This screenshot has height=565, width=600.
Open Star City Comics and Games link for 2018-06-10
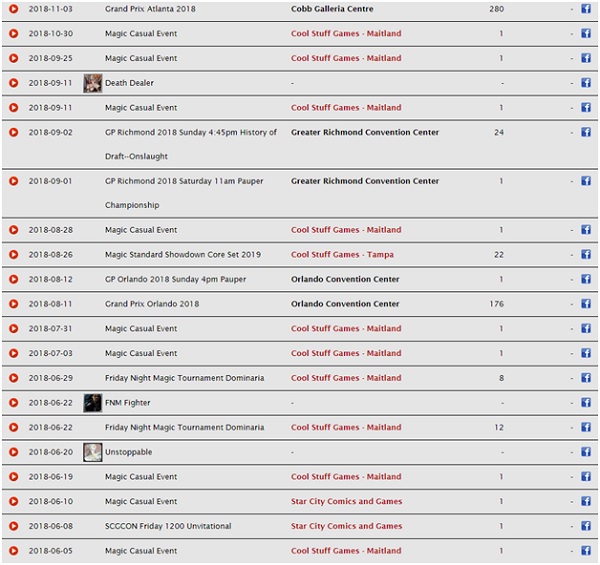point(346,502)
